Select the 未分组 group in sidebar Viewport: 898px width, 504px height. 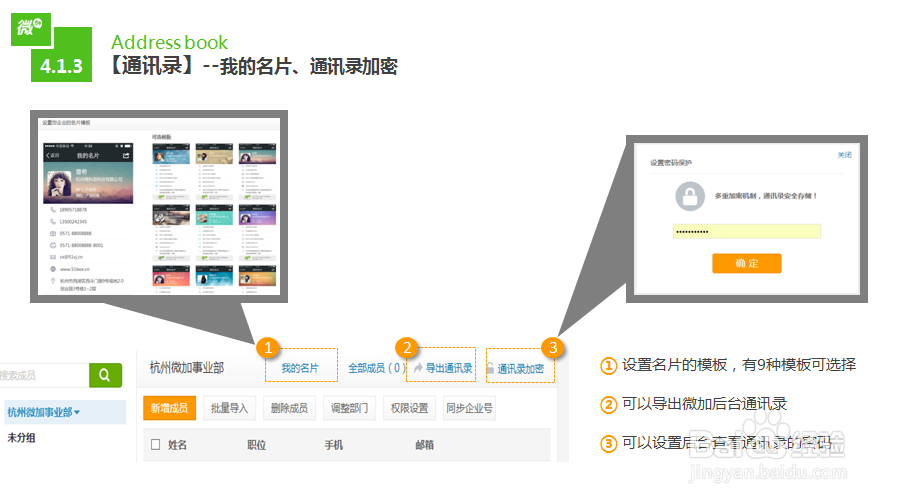point(21,438)
